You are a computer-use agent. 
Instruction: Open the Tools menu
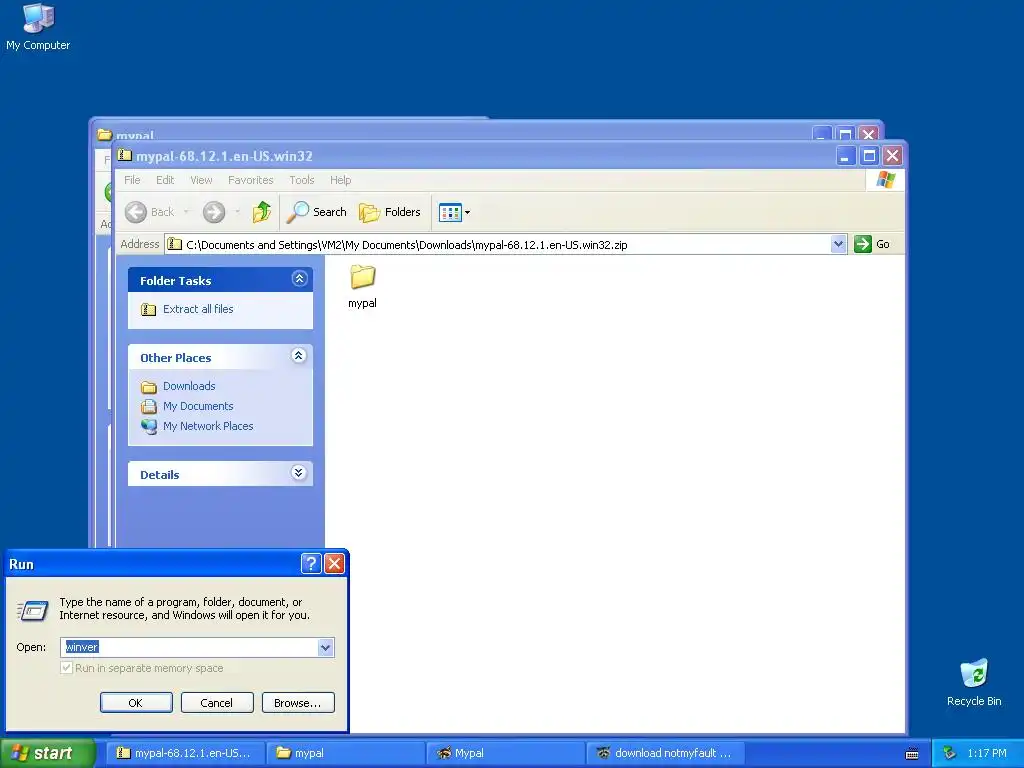pos(302,180)
